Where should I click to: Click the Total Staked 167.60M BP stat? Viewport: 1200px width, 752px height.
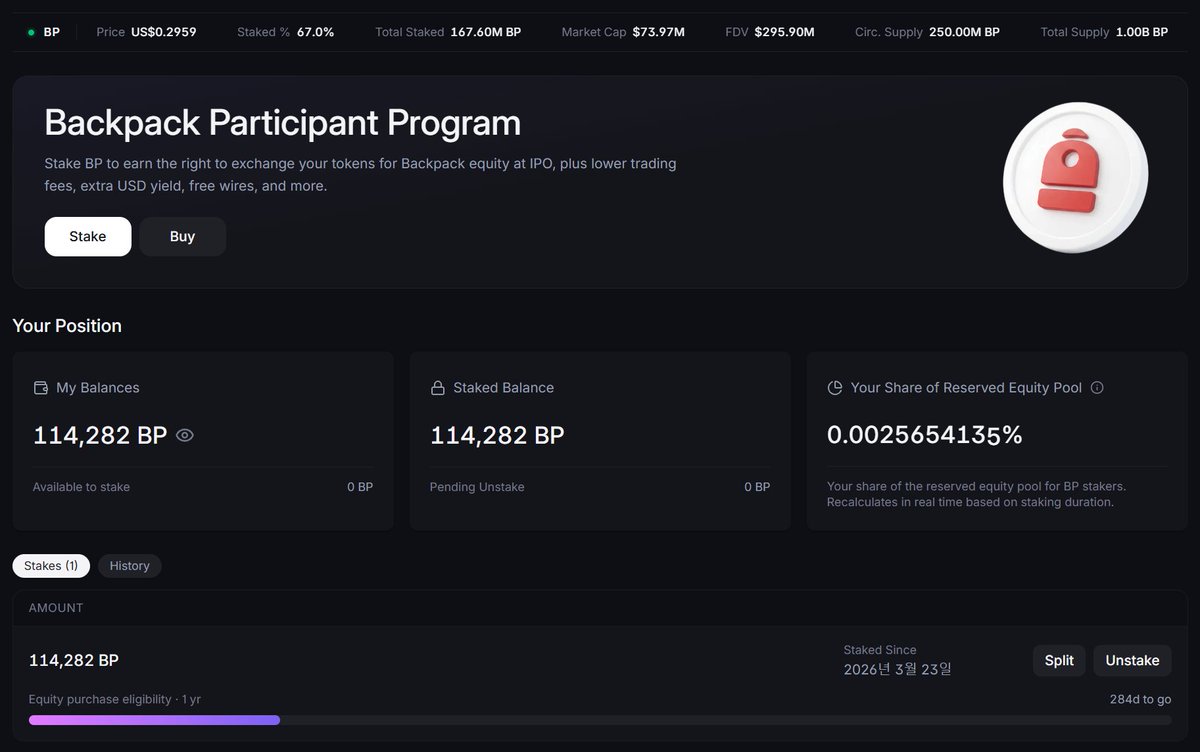(x=448, y=32)
